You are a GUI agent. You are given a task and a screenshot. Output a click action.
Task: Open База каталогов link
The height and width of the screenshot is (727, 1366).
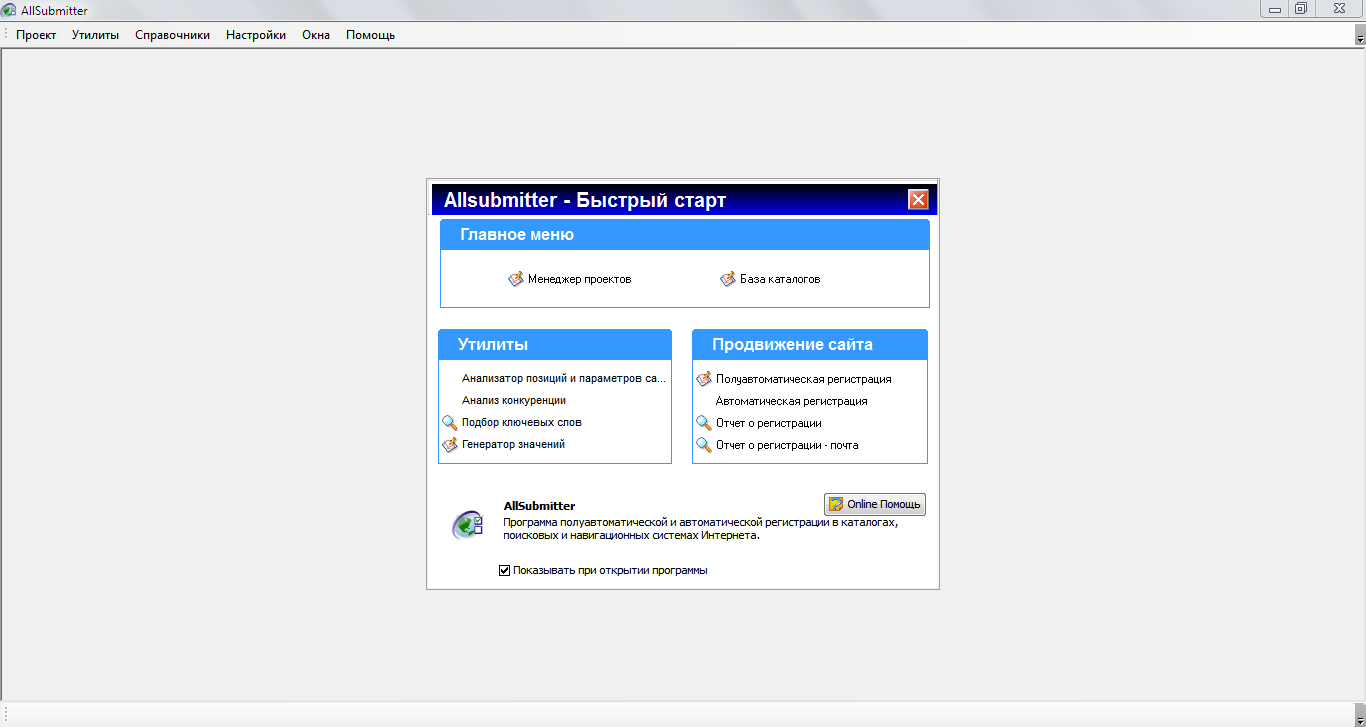pyautogui.click(x=780, y=279)
